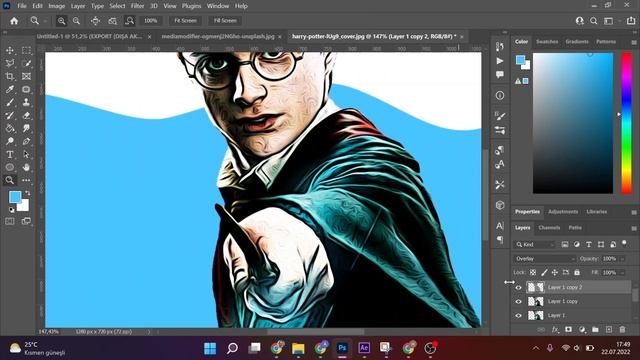Go to Photoshop Home screen
This screenshot has width=640, height=360.
[x=14, y=21]
